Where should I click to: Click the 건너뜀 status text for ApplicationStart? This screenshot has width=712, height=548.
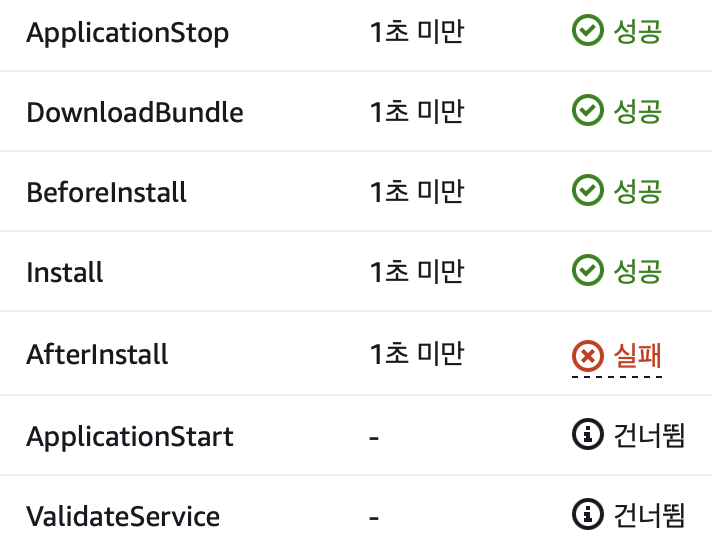(649, 435)
